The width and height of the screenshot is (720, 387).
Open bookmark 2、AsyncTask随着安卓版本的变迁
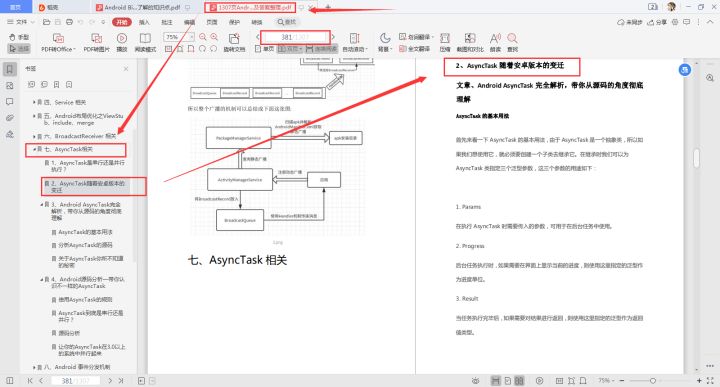click(x=87, y=186)
